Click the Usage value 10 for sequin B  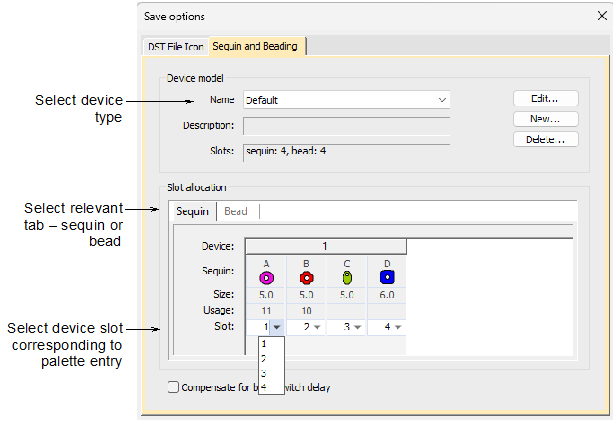tap(306, 311)
